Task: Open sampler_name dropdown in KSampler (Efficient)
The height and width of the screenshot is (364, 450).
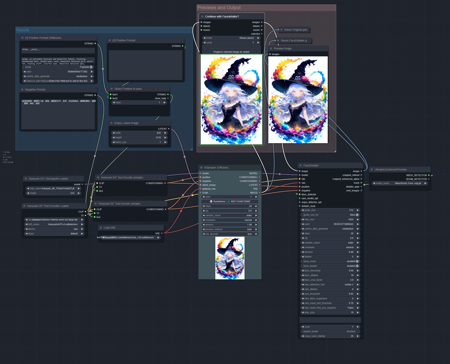Action: 230,215
